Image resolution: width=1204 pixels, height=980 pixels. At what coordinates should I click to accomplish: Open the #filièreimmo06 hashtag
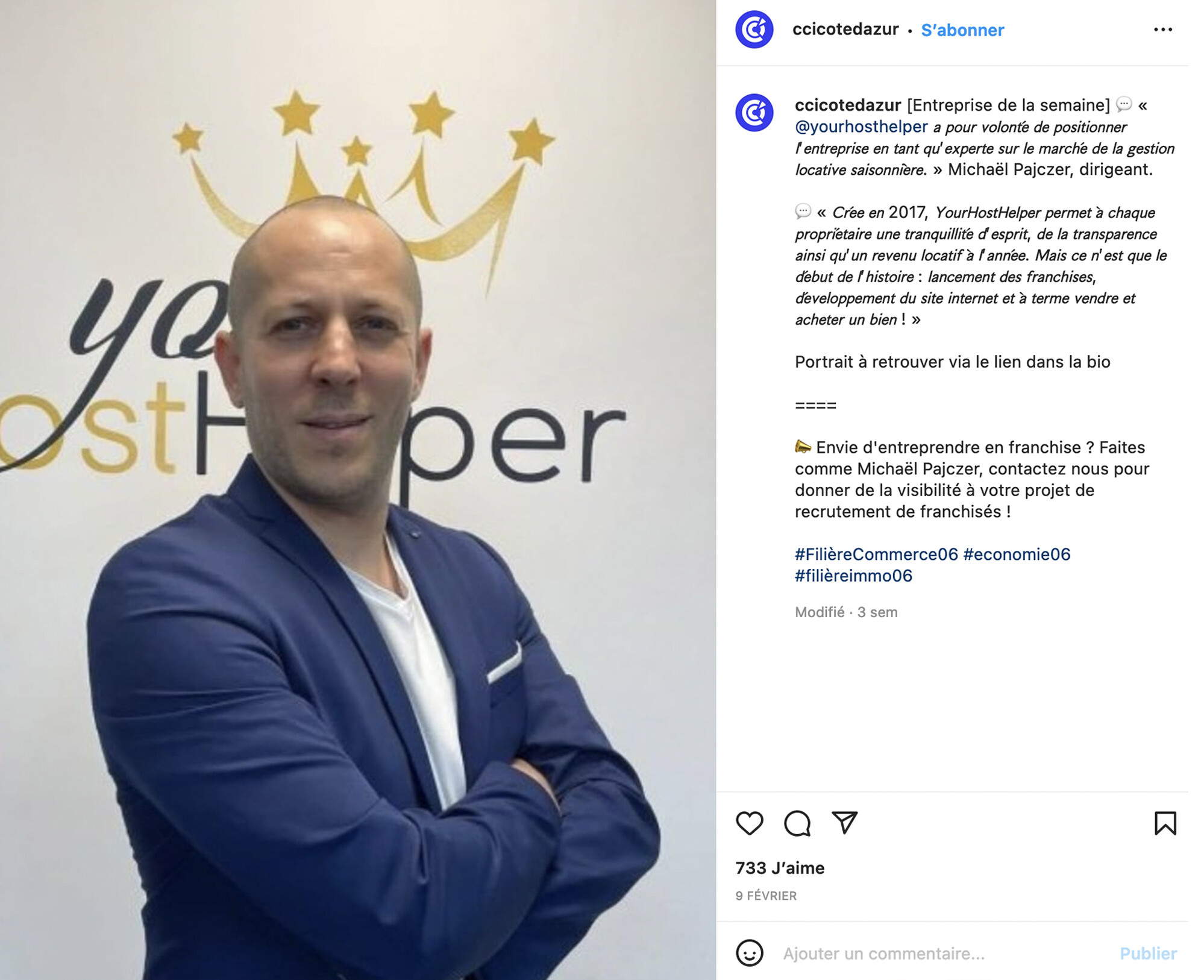pos(853,576)
